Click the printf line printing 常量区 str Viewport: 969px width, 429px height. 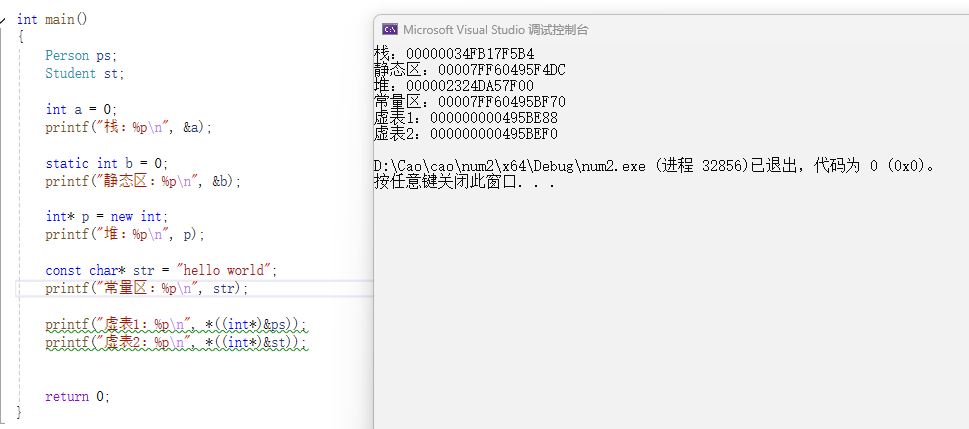[x=146, y=288]
